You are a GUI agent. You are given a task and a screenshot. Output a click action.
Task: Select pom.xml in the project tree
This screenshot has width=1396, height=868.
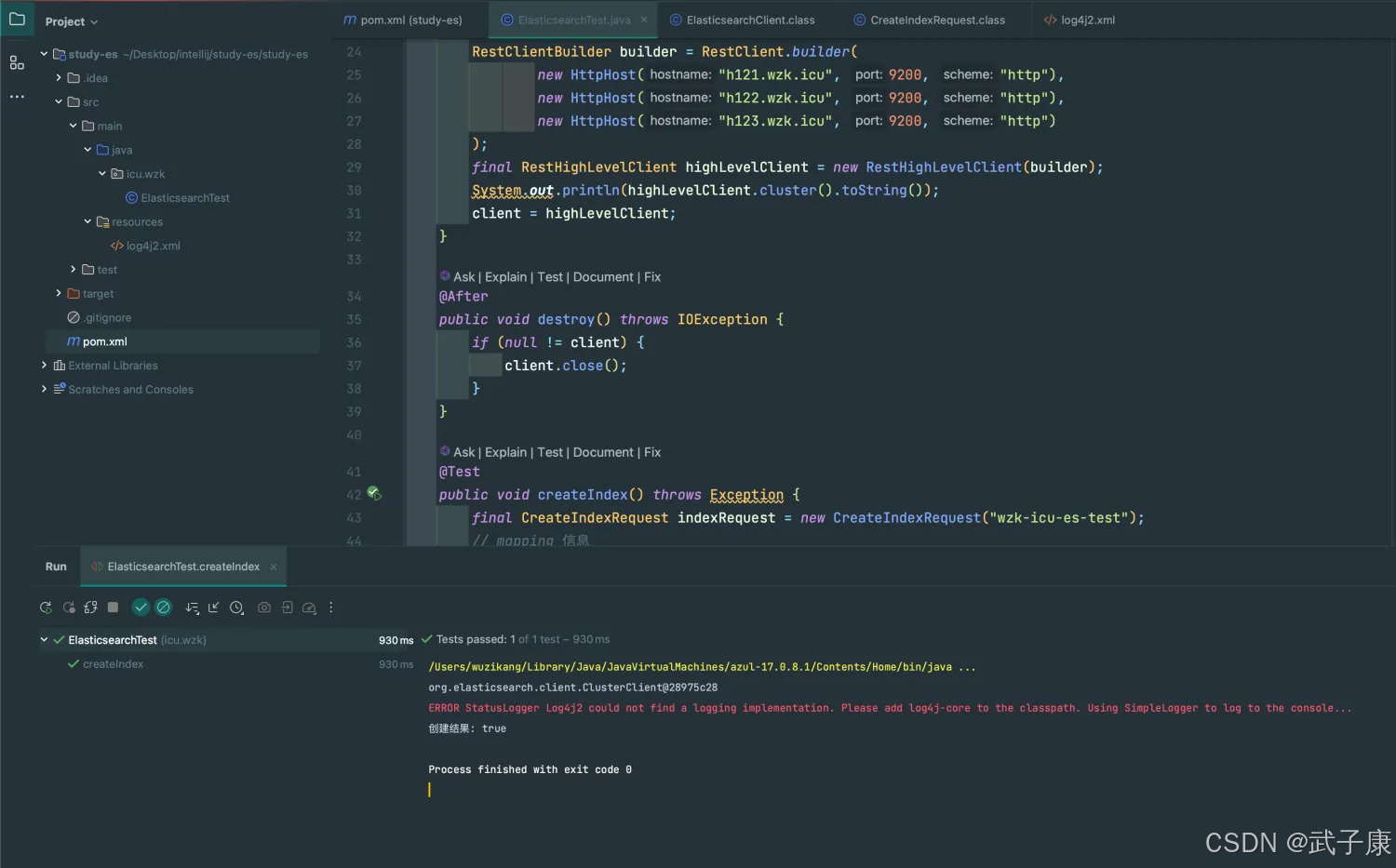(x=104, y=342)
